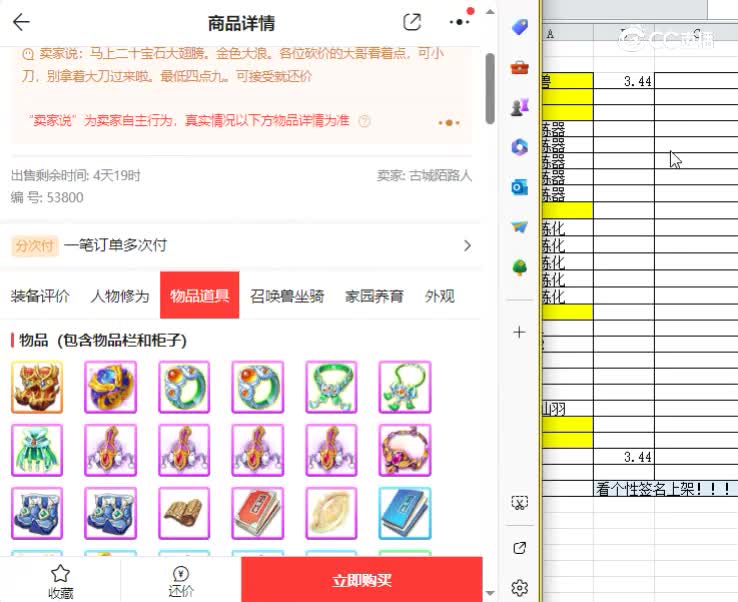Select the blue book item
The width and height of the screenshot is (738, 602).
[405, 513]
